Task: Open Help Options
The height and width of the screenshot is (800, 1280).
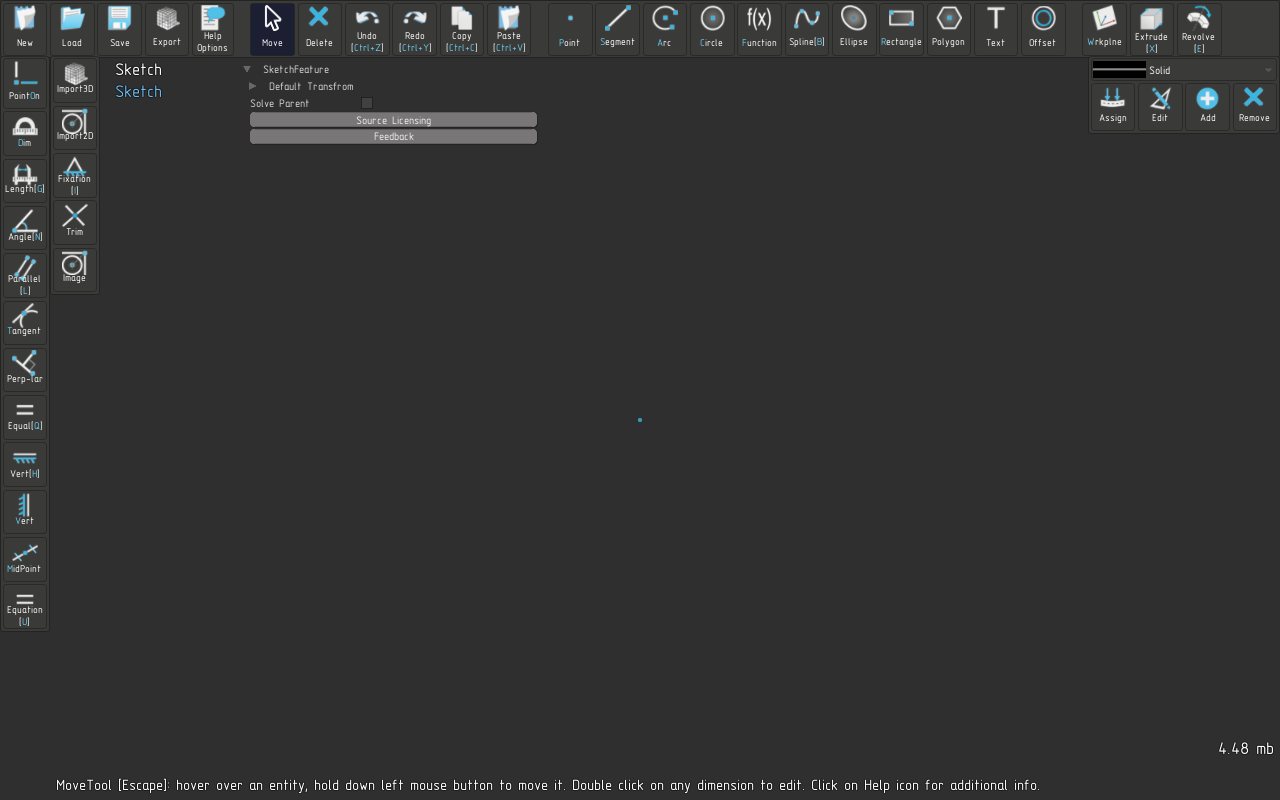Action: point(212,28)
